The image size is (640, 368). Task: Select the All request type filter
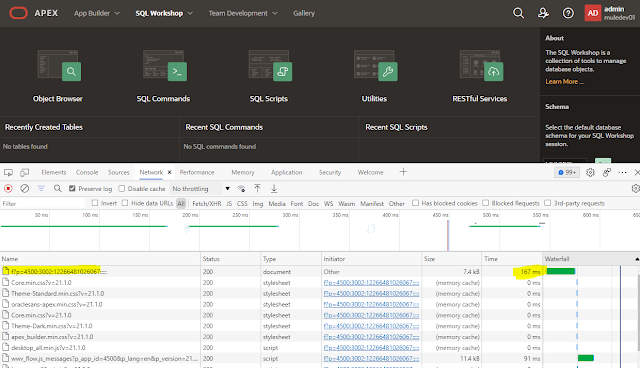coord(181,203)
